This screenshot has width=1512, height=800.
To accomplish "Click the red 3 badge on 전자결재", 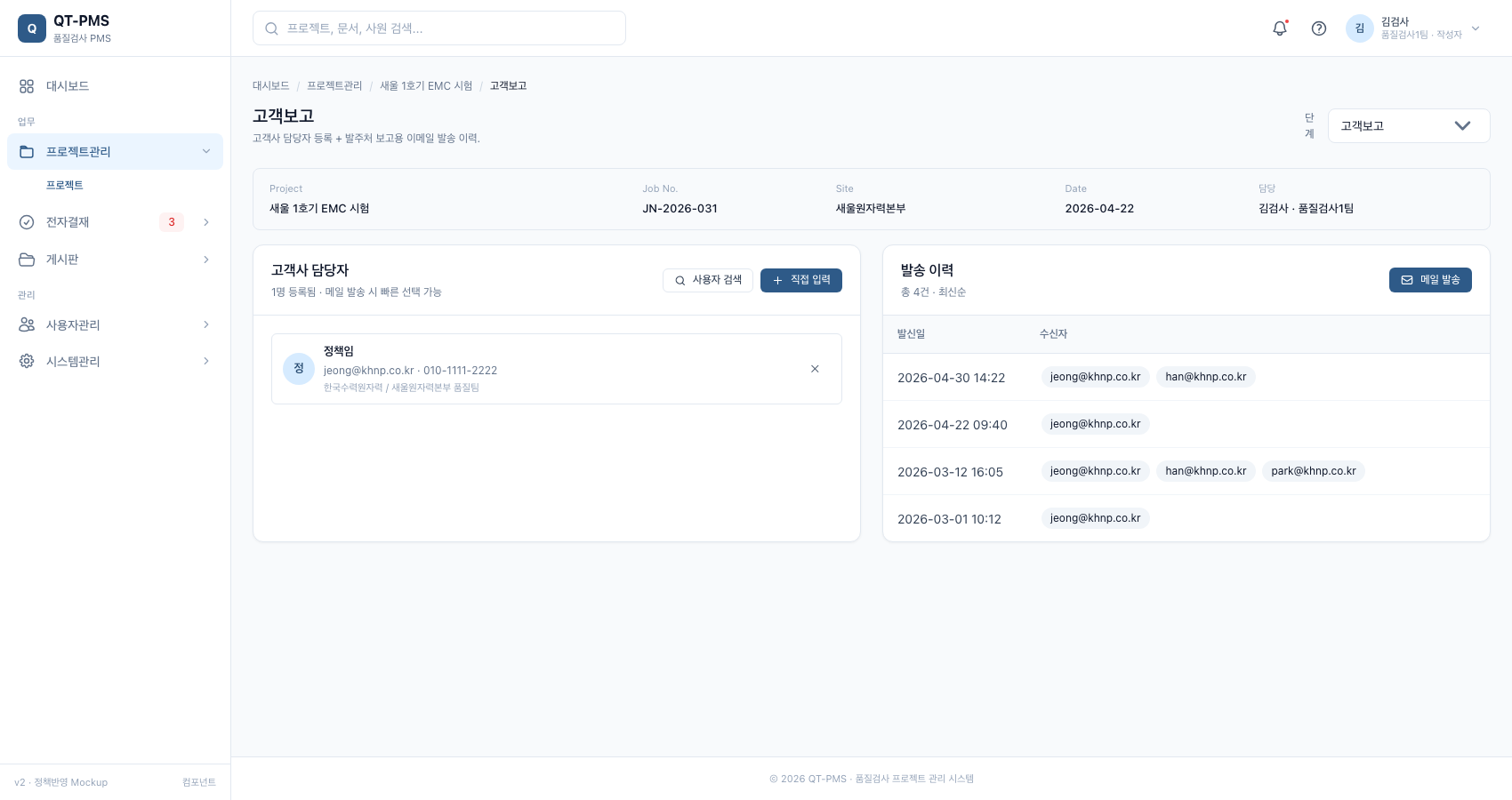I will pyautogui.click(x=172, y=222).
